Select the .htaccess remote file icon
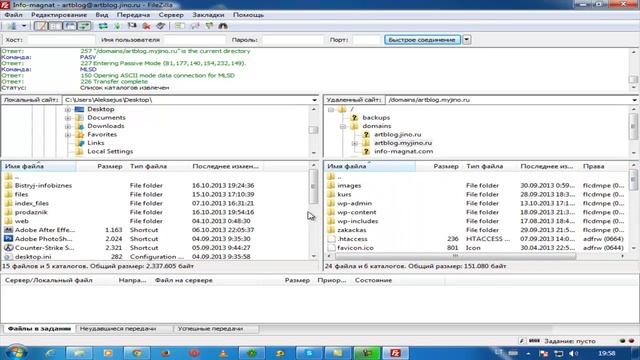640x360 pixels. click(331, 239)
